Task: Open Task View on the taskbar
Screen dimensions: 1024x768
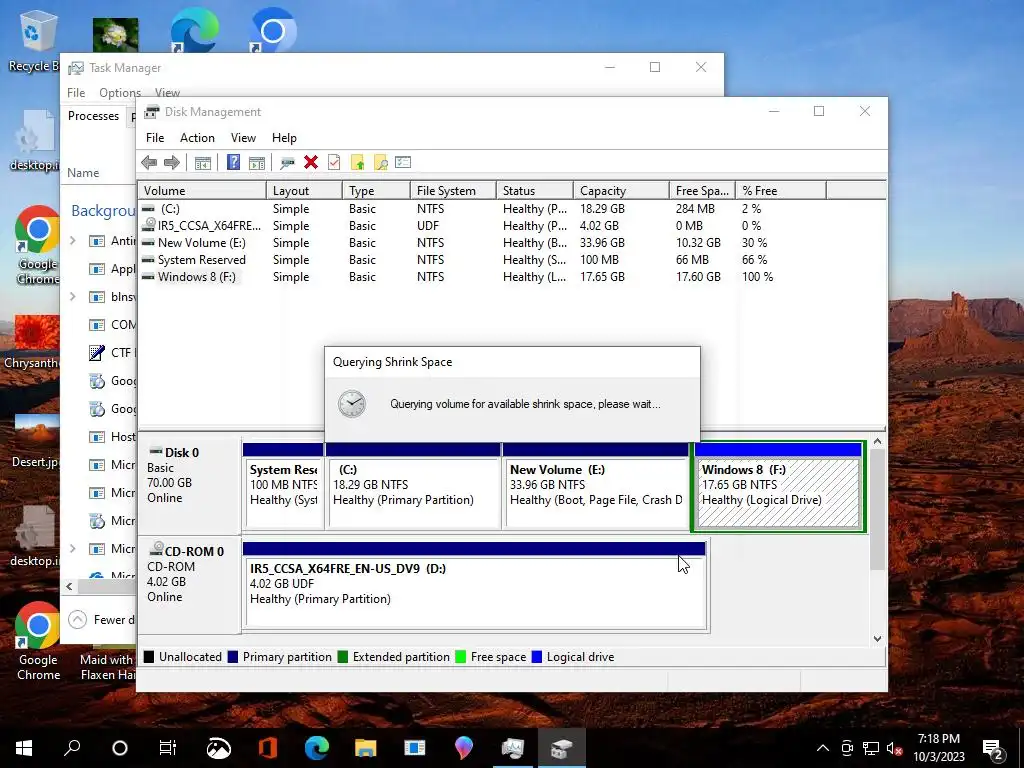Action: [x=168, y=748]
